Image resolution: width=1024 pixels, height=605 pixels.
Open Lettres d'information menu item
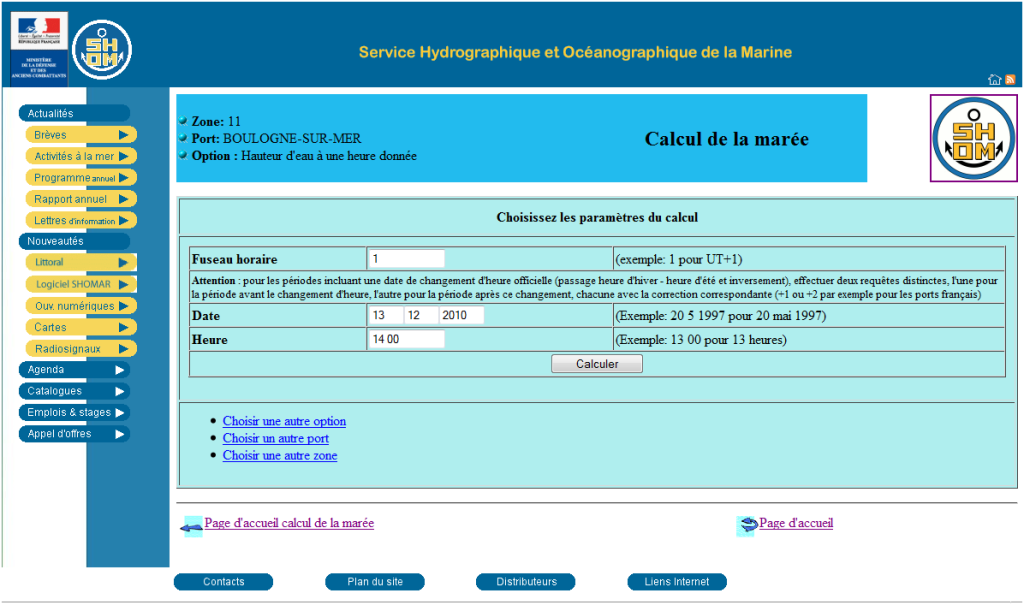[x=81, y=221]
